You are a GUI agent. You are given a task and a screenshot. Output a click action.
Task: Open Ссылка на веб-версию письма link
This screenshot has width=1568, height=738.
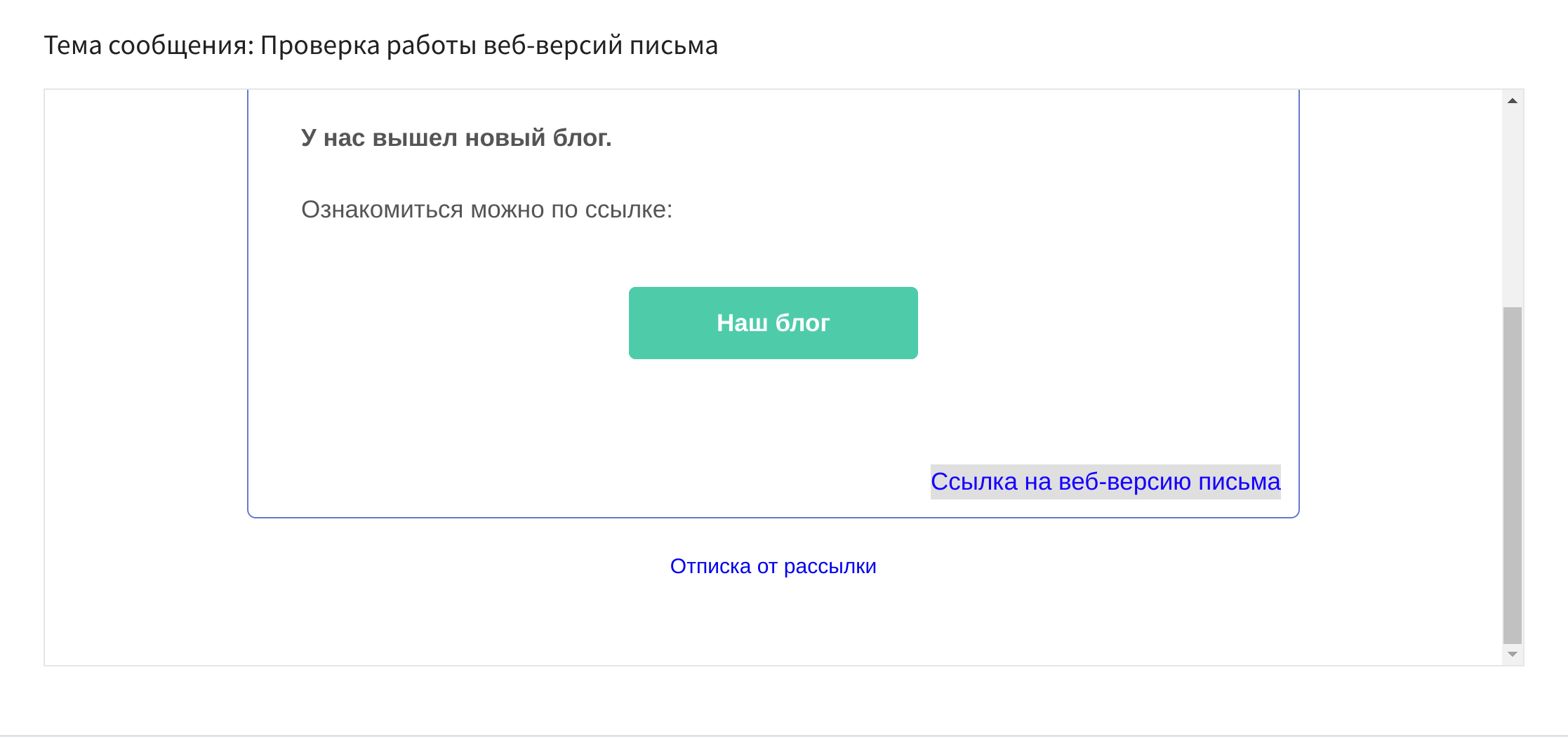[1105, 482]
